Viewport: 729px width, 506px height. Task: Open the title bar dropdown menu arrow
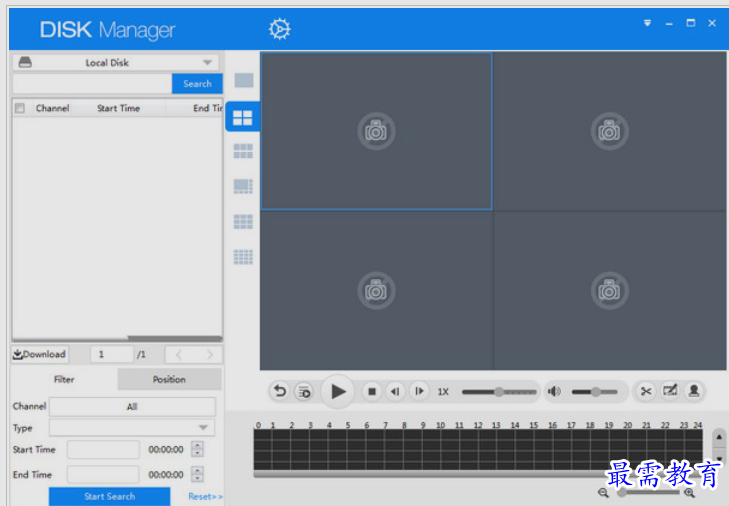(647, 23)
